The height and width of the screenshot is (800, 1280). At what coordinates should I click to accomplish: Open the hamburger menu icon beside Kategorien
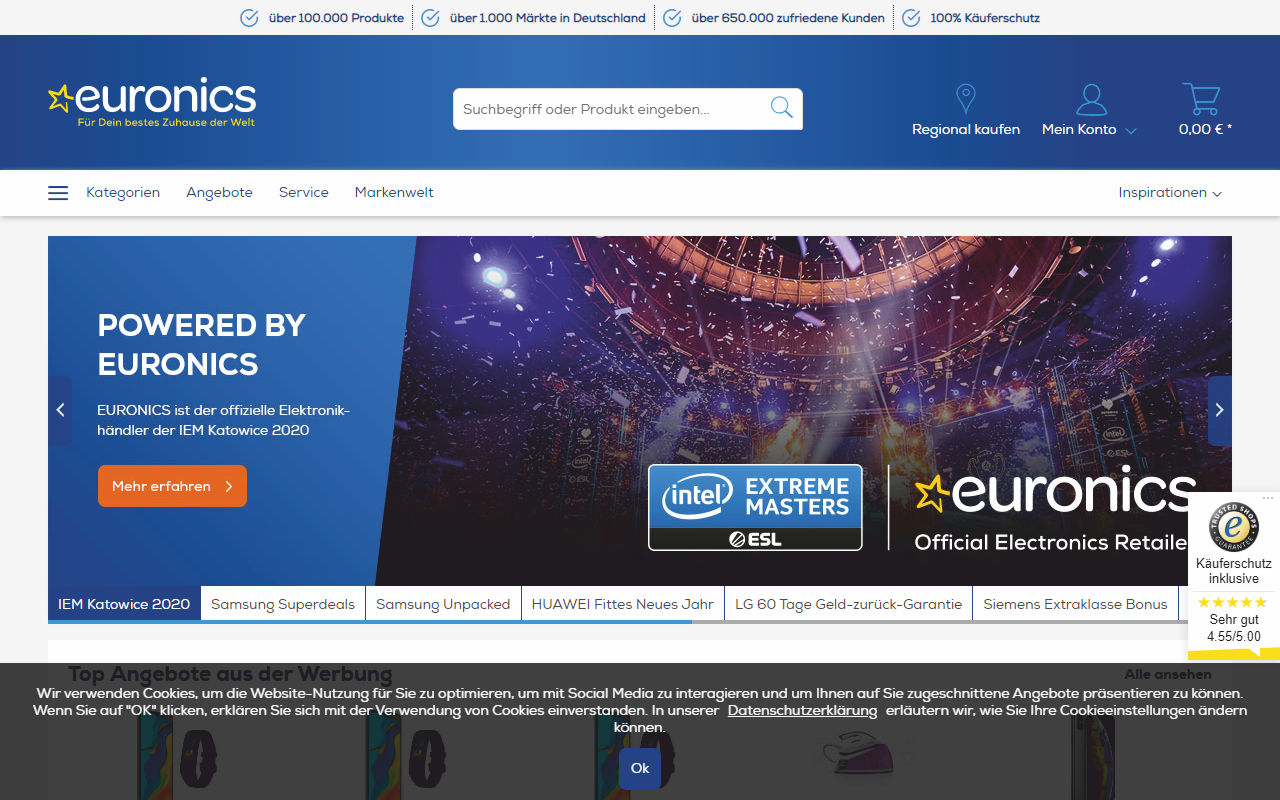pyautogui.click(x=58, y=193)
